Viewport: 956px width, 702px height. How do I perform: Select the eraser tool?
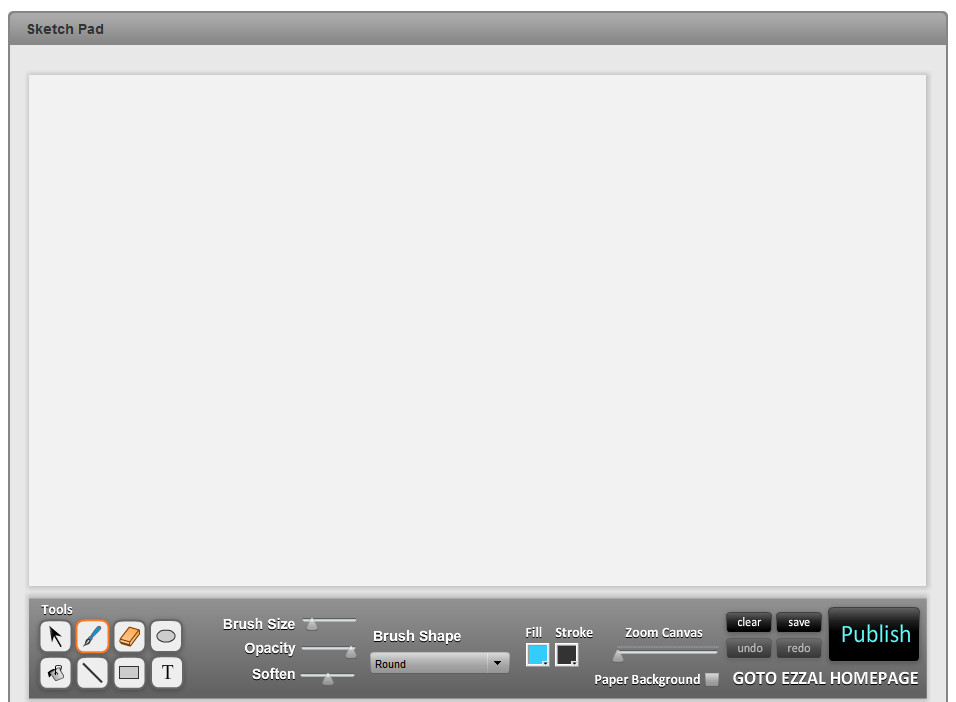tap(129, 636)
